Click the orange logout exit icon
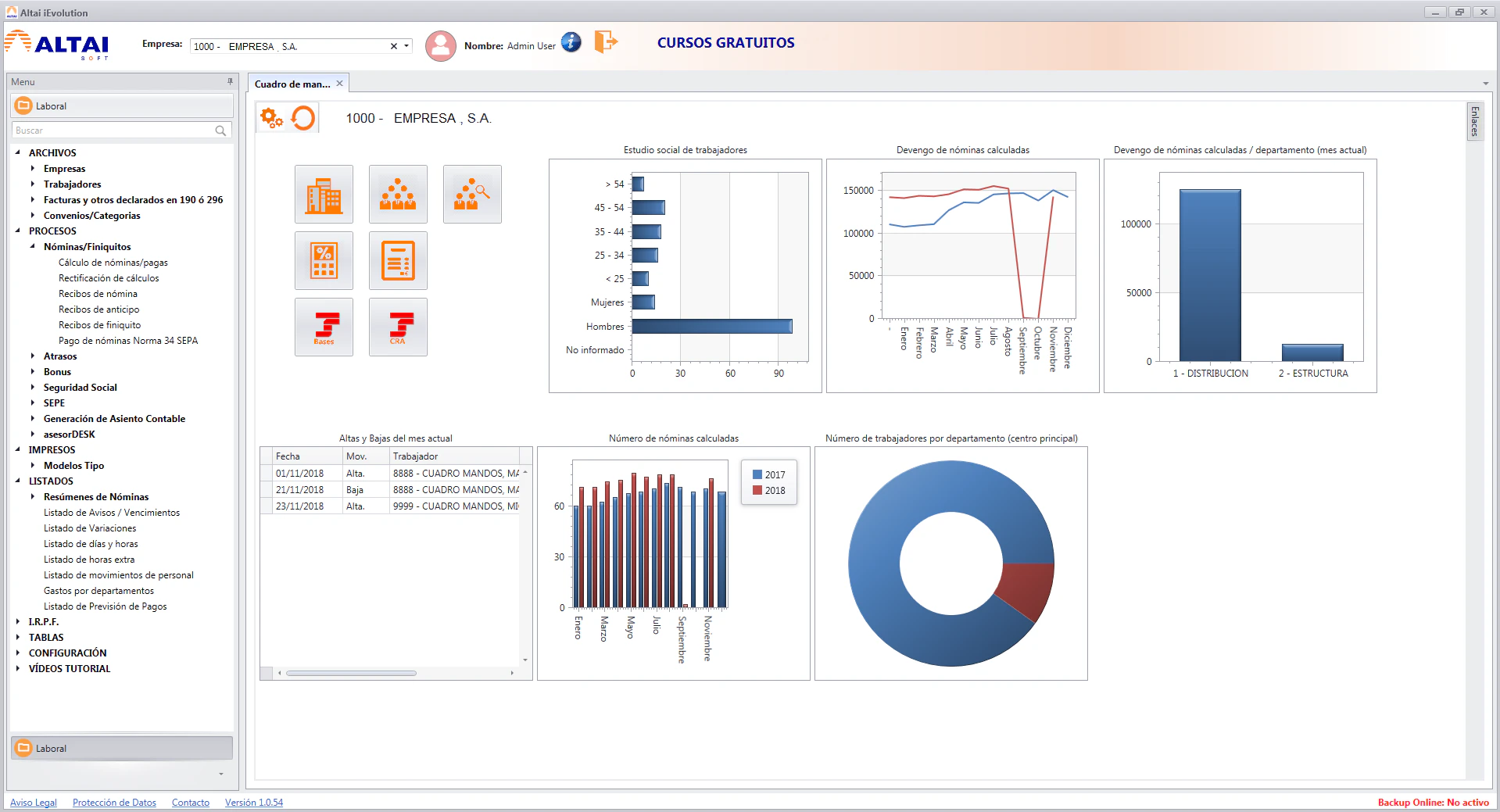The width and height of the screenshot is (1500, 812). tap(606, 41)
